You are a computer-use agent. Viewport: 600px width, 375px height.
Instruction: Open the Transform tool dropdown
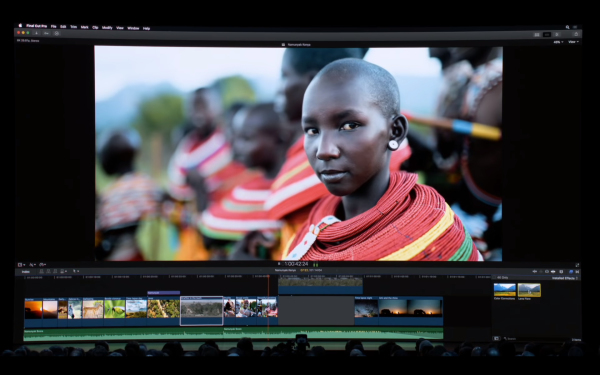coord(21,265)
